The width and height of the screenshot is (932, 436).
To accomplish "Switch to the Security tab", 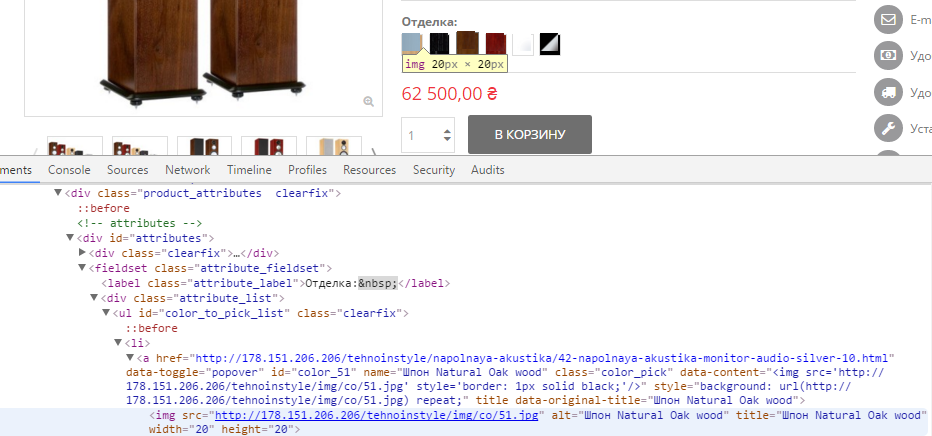I will tap(434, 170).
